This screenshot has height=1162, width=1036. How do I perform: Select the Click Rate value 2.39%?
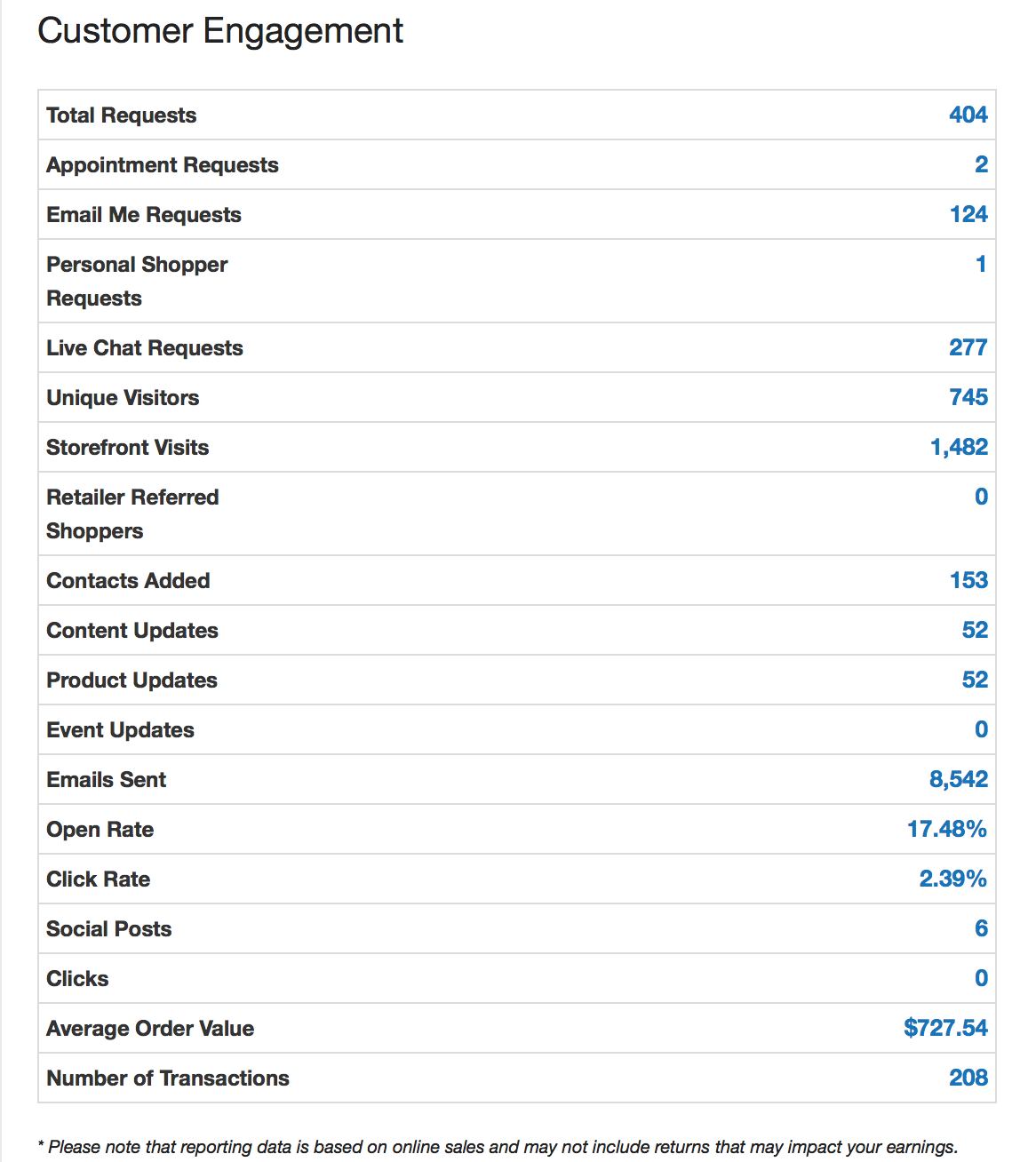click(x=952, y=879)
